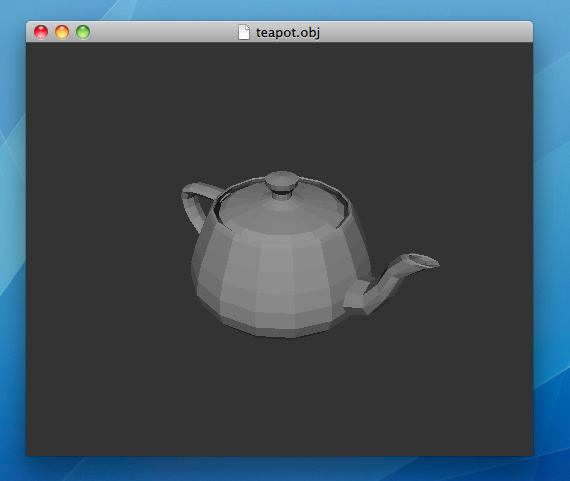Click the teapot's lid knob
Viewport: 570px width, 481px height.
point(282,184)
